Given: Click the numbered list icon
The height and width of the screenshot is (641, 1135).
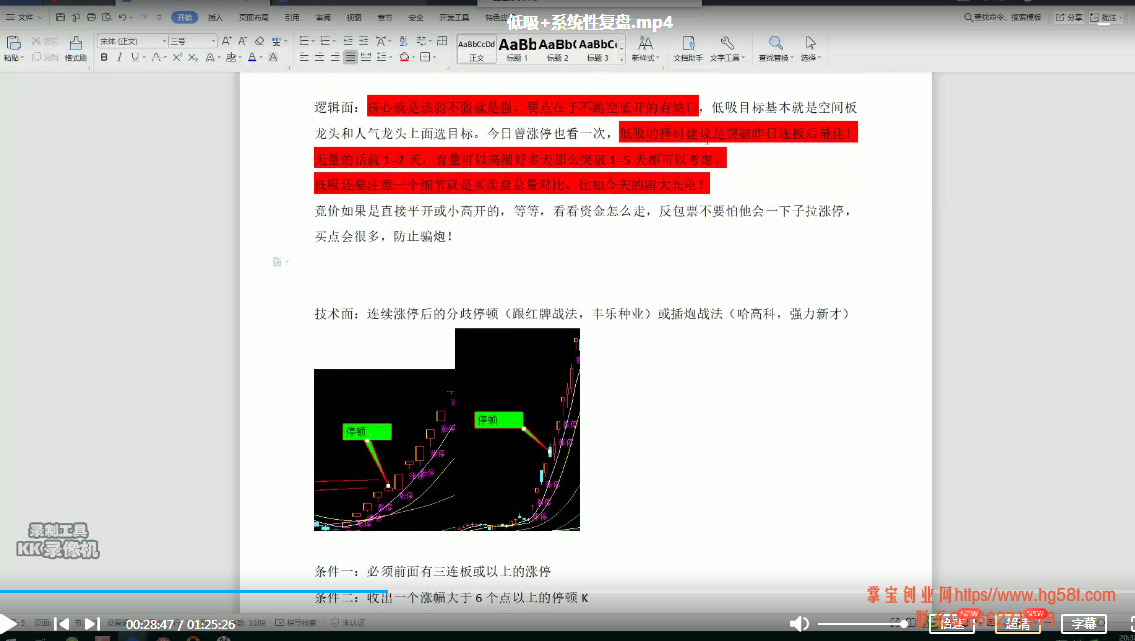Looking at the screenshot, I should [325, 41].
